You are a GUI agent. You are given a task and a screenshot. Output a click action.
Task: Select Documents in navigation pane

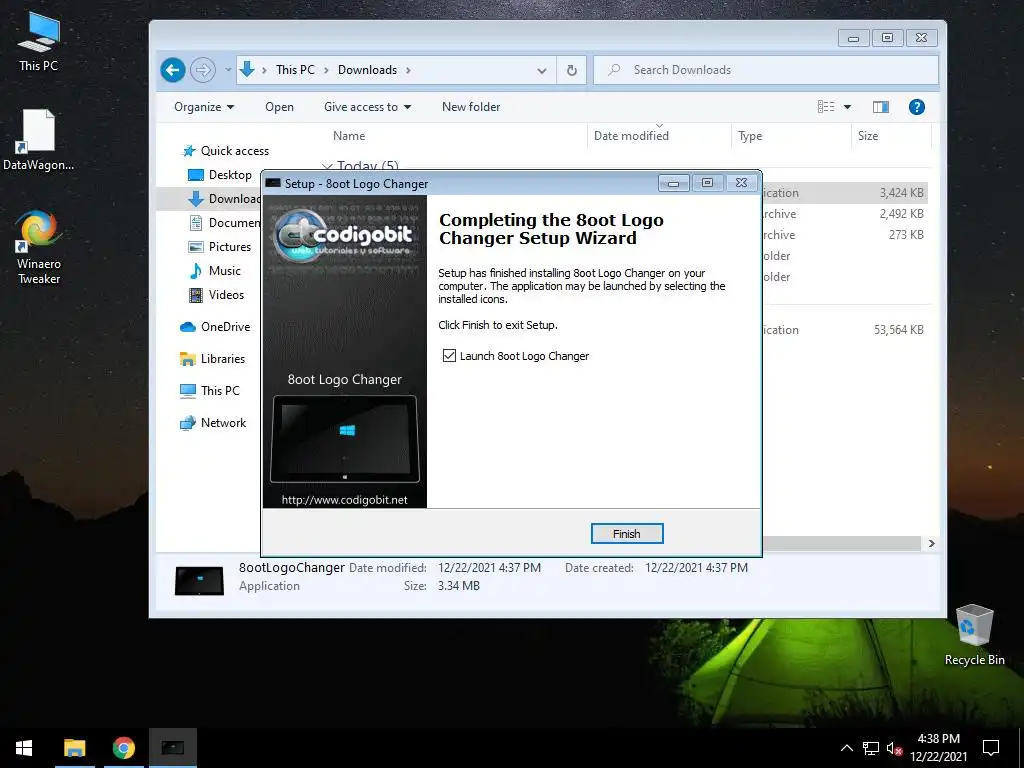pos(224,223)
